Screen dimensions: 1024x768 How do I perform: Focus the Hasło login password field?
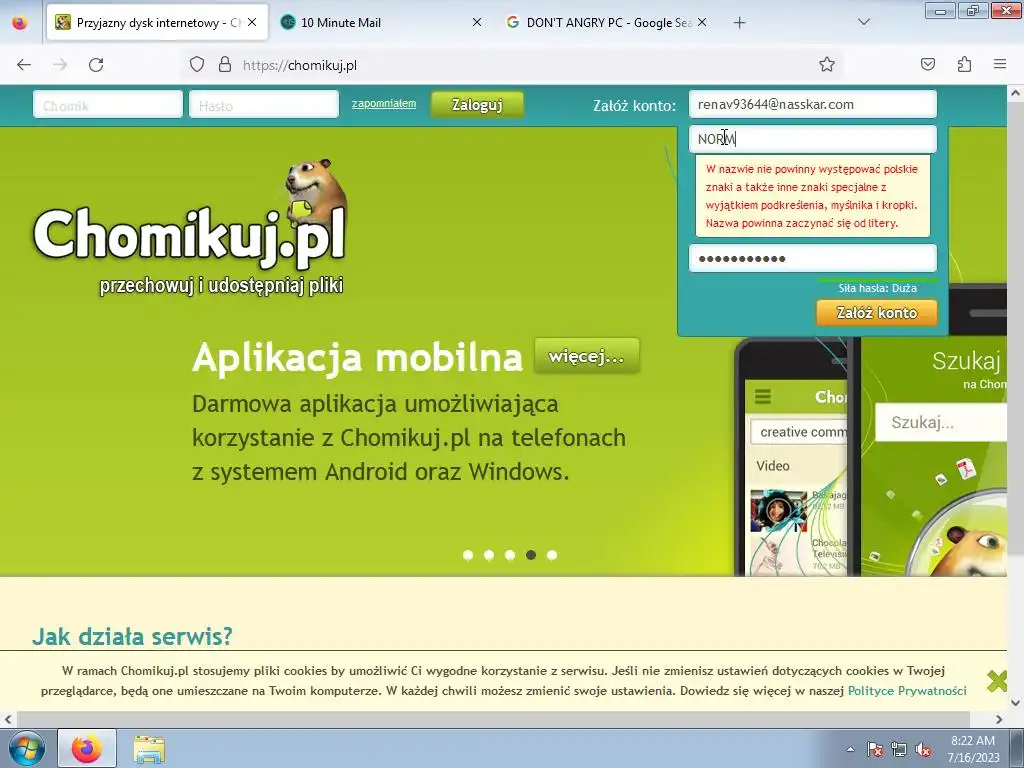pos(264,105)
